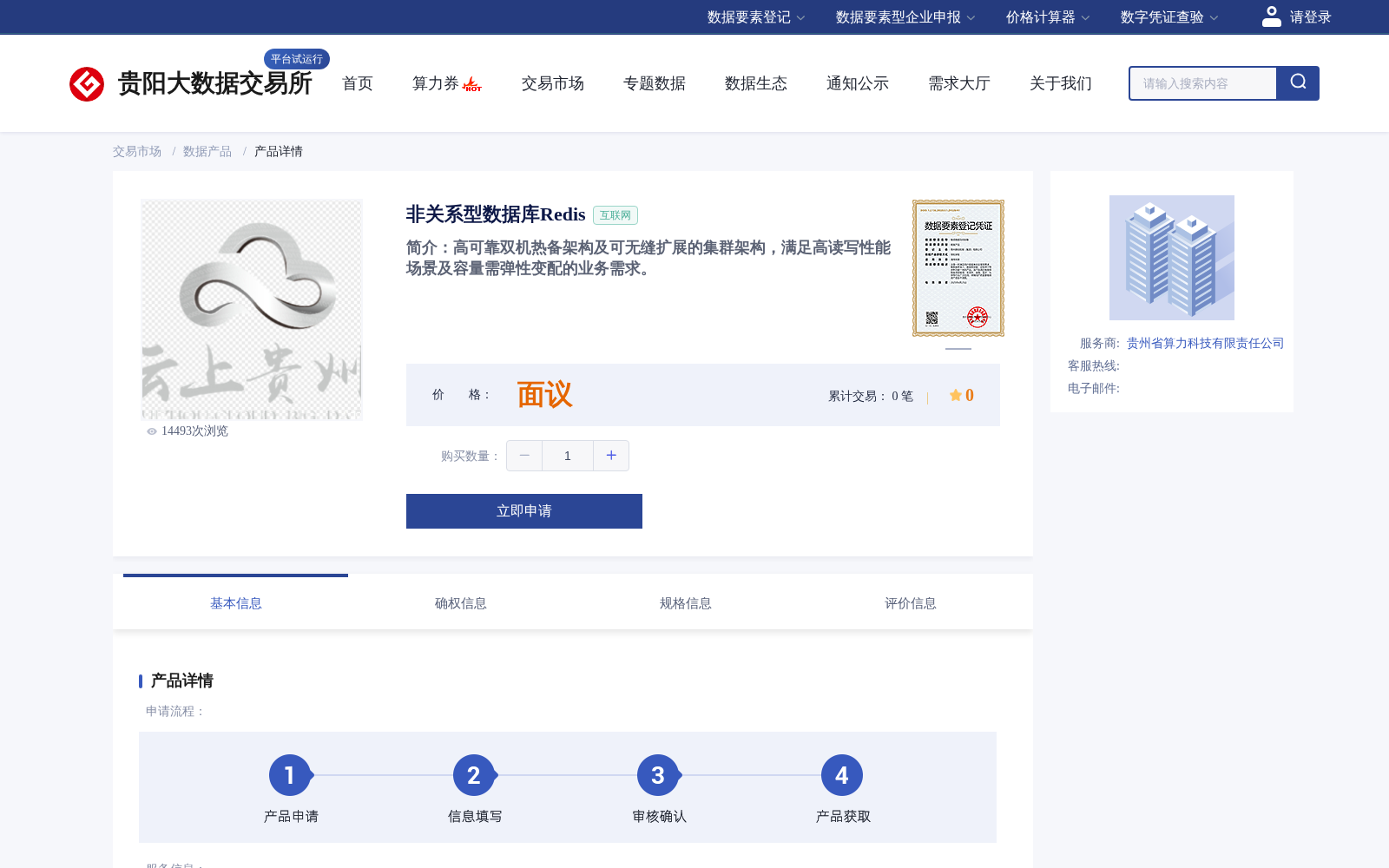Click the 电子邮件 label
This screenshot has width=1389, height=868.
(1094, 389)
